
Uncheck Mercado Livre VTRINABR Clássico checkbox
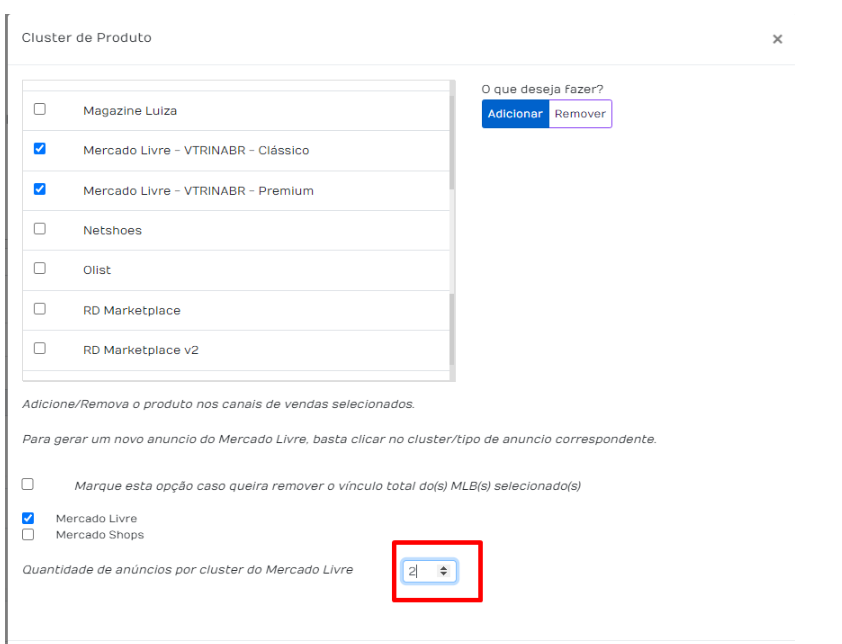pyautogui.click(x=40, y=149)
